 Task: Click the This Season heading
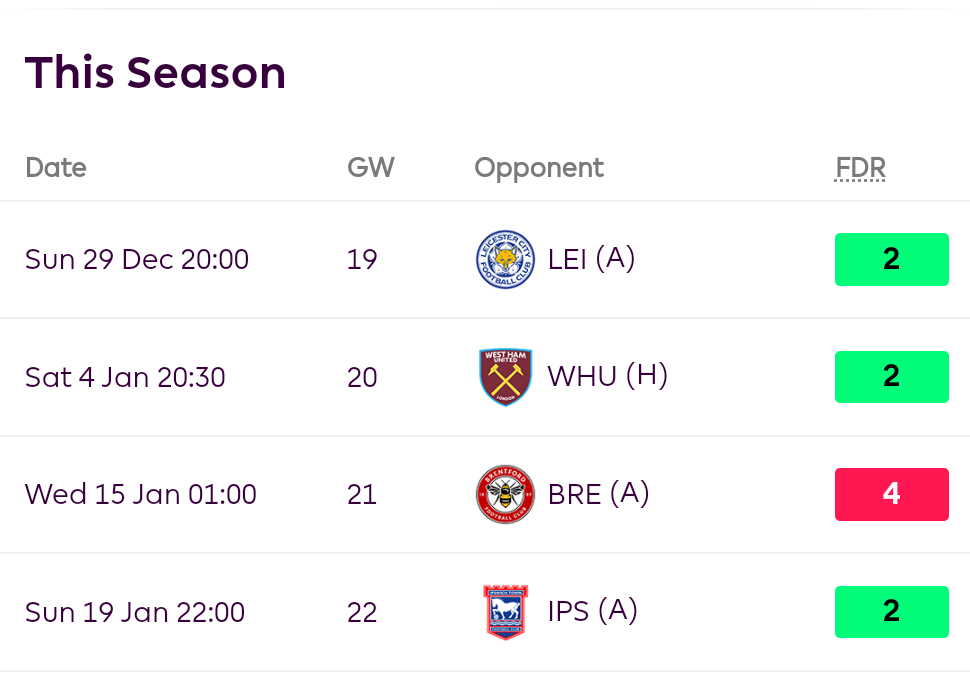point(155,73)
